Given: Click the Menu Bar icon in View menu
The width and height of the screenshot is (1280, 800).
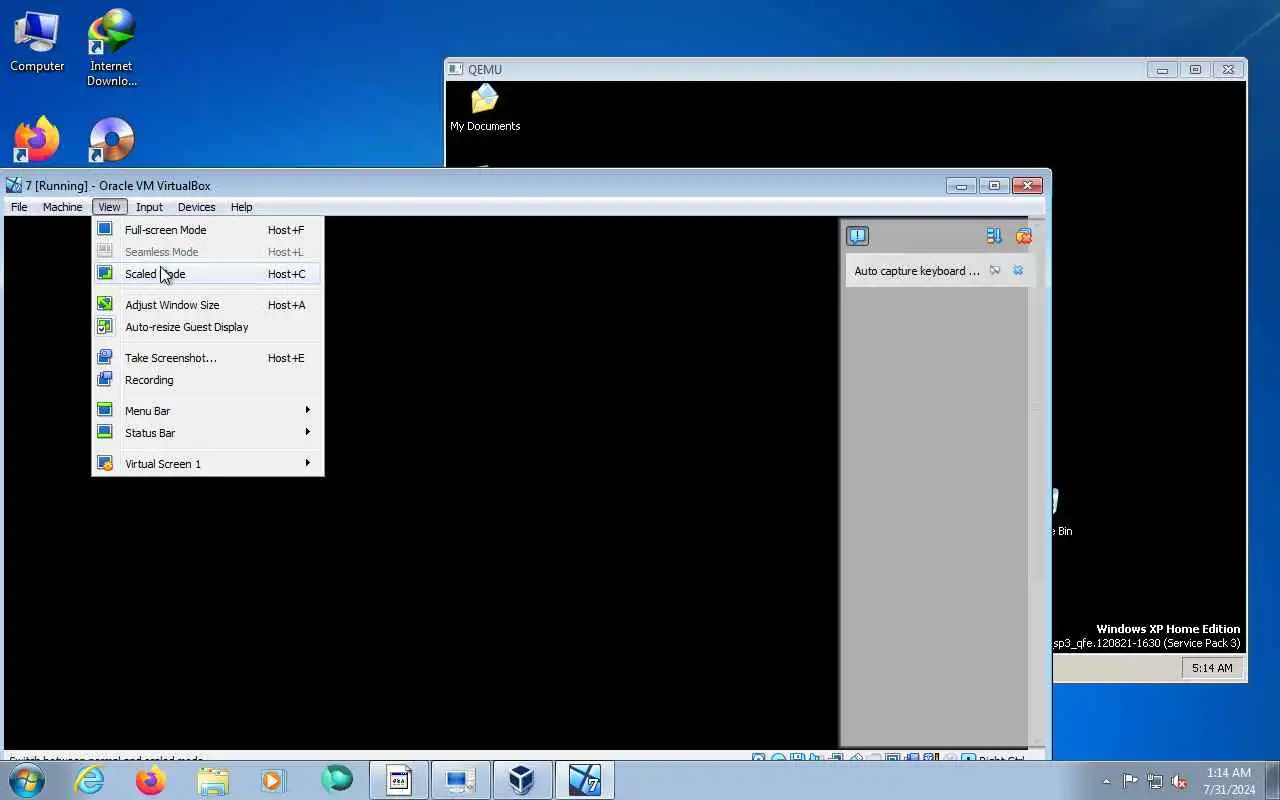Looking at the screenshot, I should coord(104,410).
